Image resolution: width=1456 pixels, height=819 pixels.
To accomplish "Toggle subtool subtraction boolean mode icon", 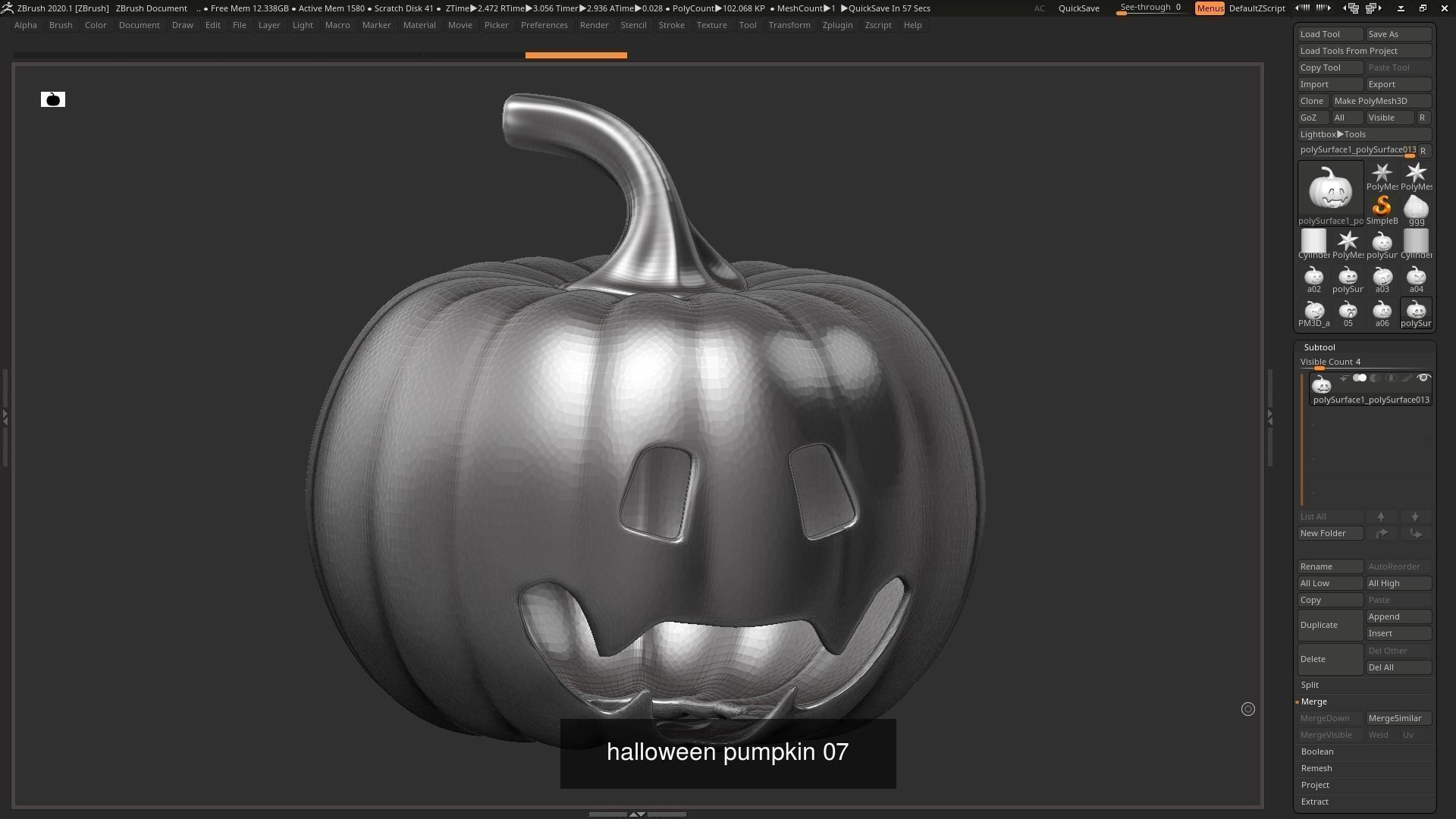I will pyautogui.click(x=1376, y=378).
